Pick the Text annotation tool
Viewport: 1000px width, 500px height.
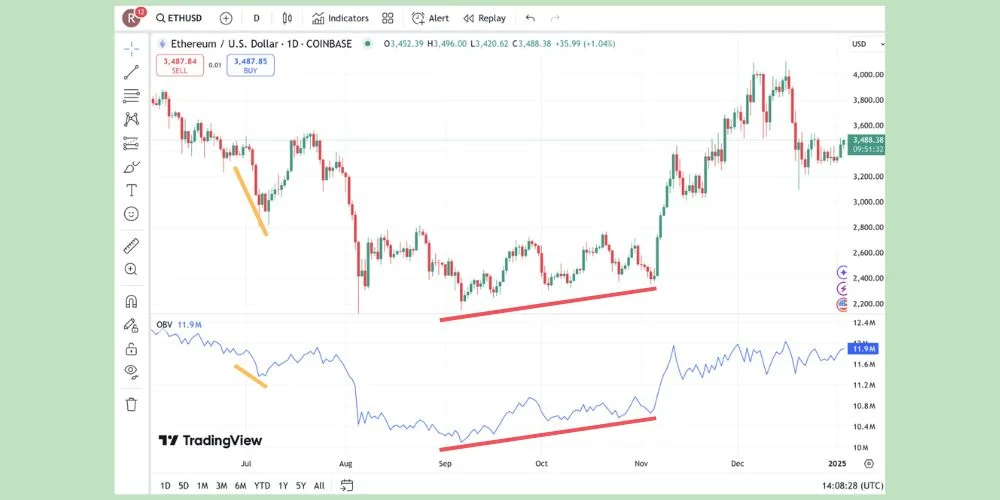coord(131,190)
